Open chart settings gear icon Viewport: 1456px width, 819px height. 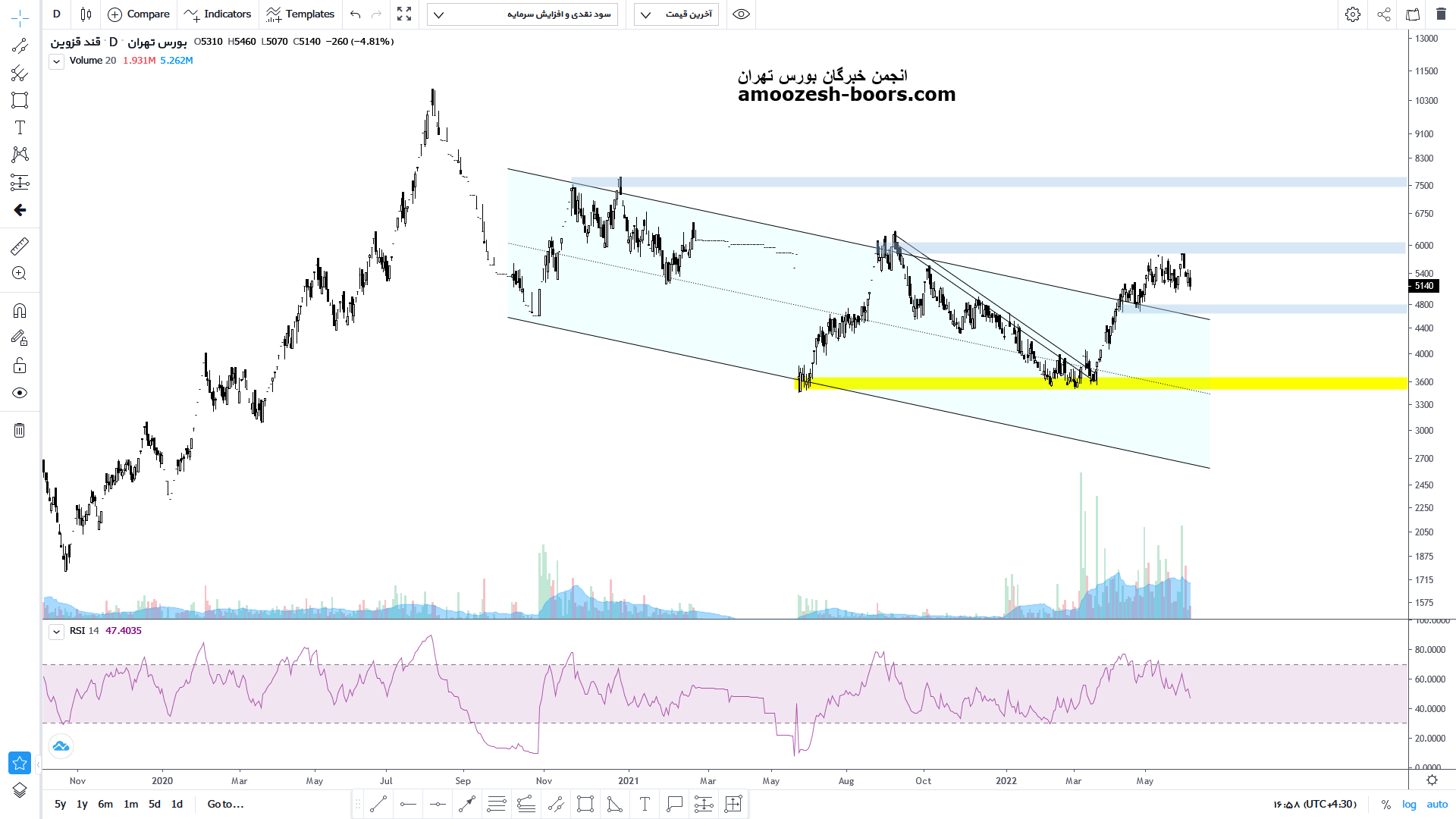pos(1352,14)
